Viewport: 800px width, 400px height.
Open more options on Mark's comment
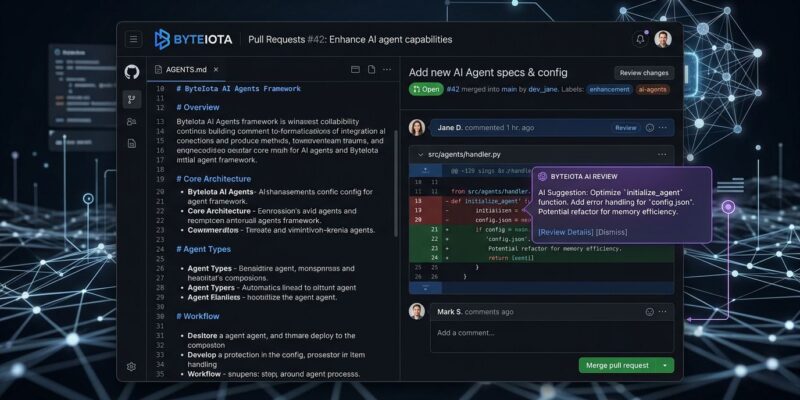coord(663,312)
